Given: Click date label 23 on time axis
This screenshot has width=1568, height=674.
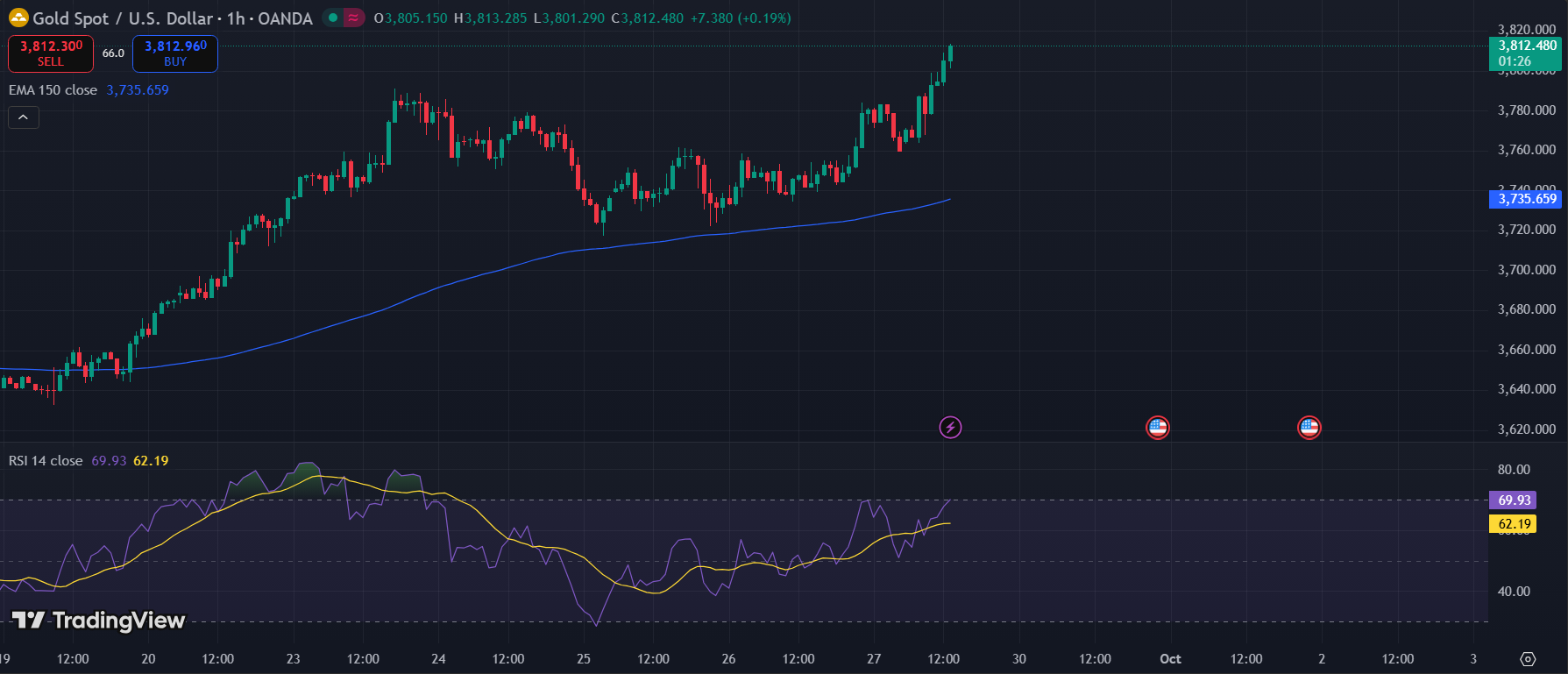Looking at the screenshot, I should point(293,659).
